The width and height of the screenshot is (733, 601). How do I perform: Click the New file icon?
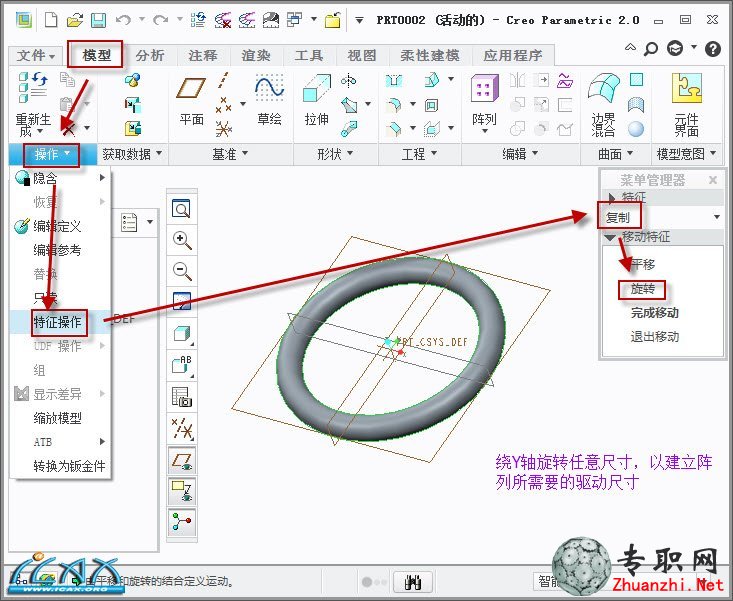tap(51, 20)
